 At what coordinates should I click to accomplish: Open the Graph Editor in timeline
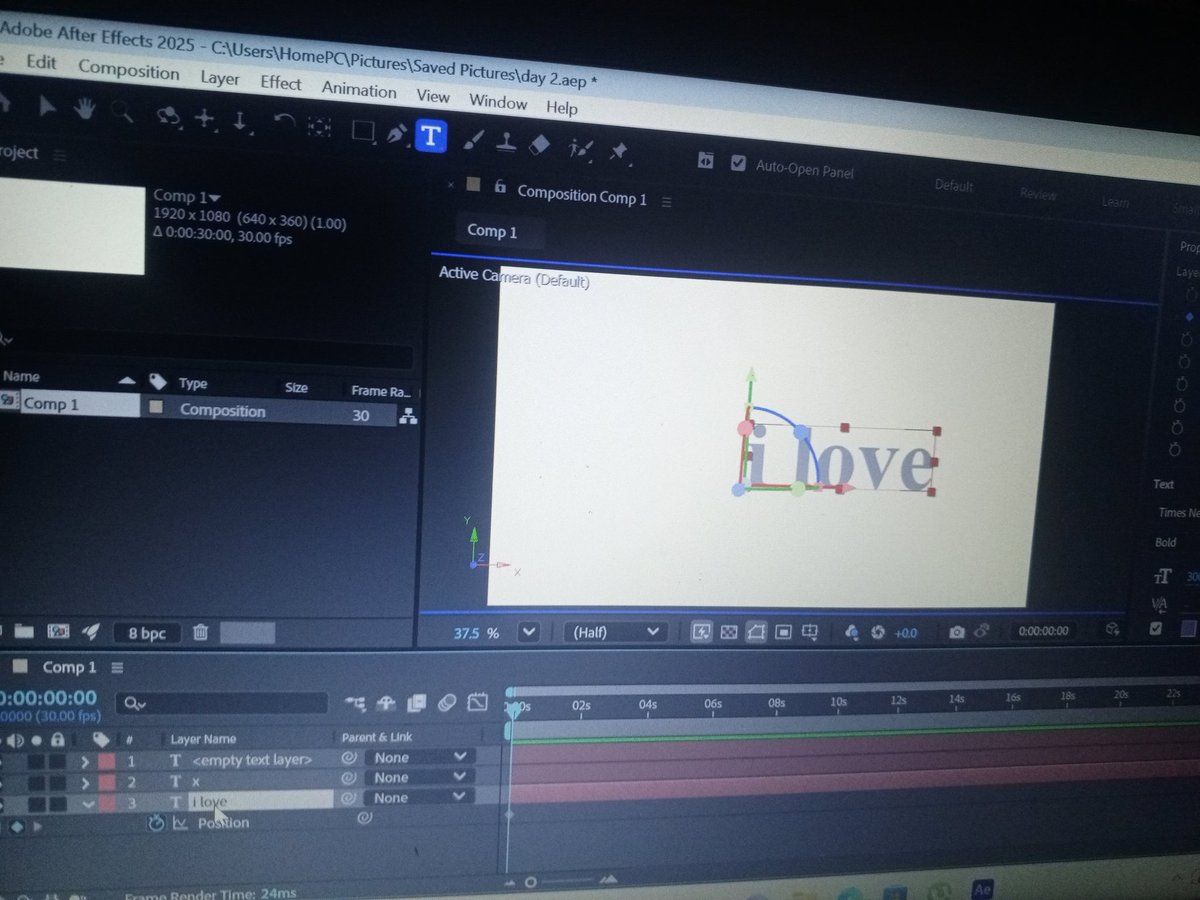click(x=478, y=703)
